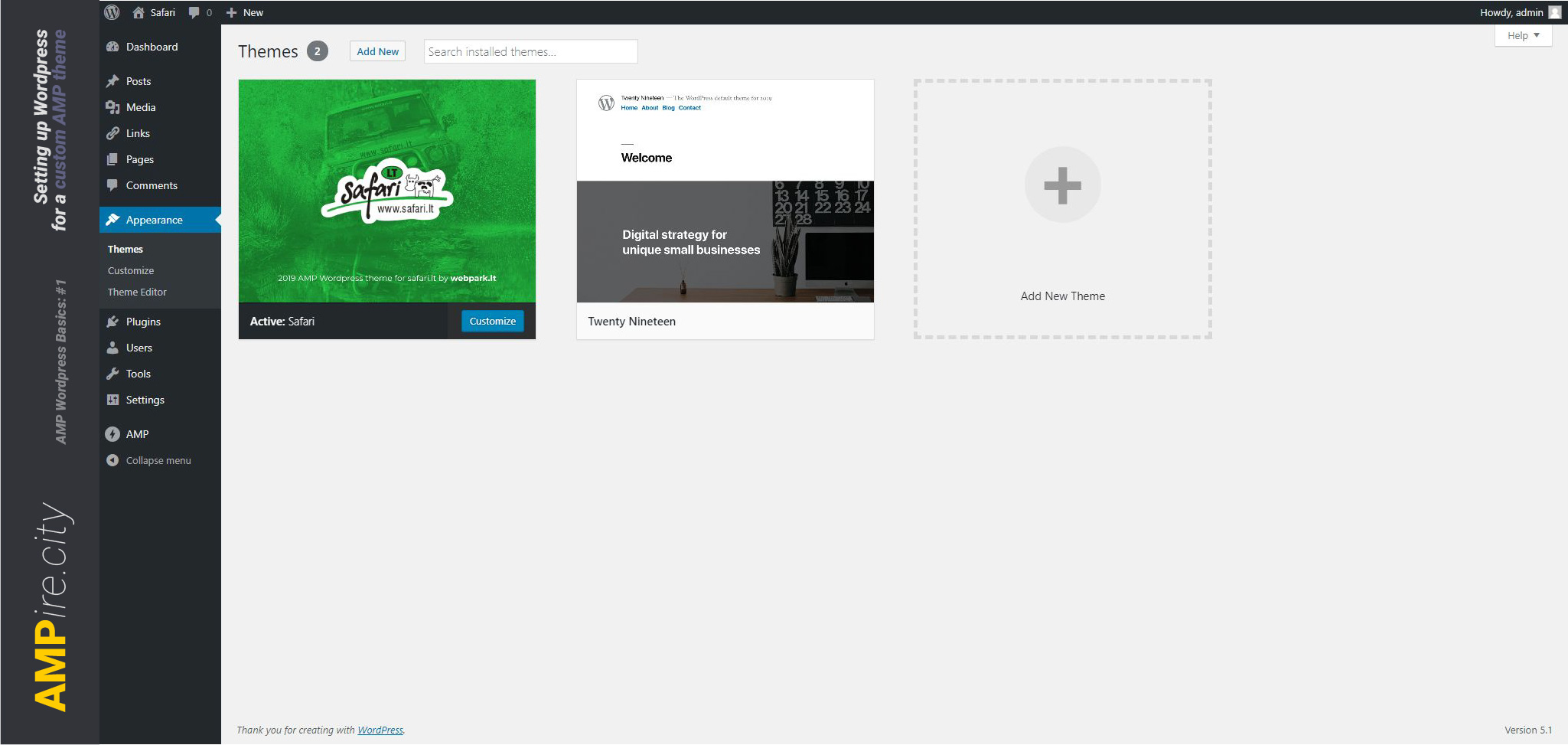Open the Users menu label
1568x745 pixels.
pyautogui.click(x=139, y=348)
